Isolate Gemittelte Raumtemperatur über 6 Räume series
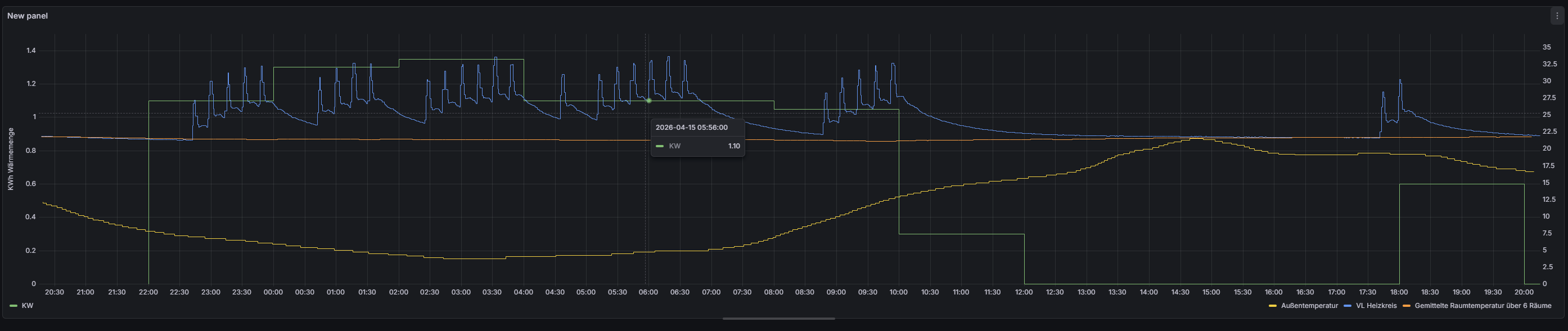Image resolution: width=1568 pixels, height=331 pixels. [1482, 306]
